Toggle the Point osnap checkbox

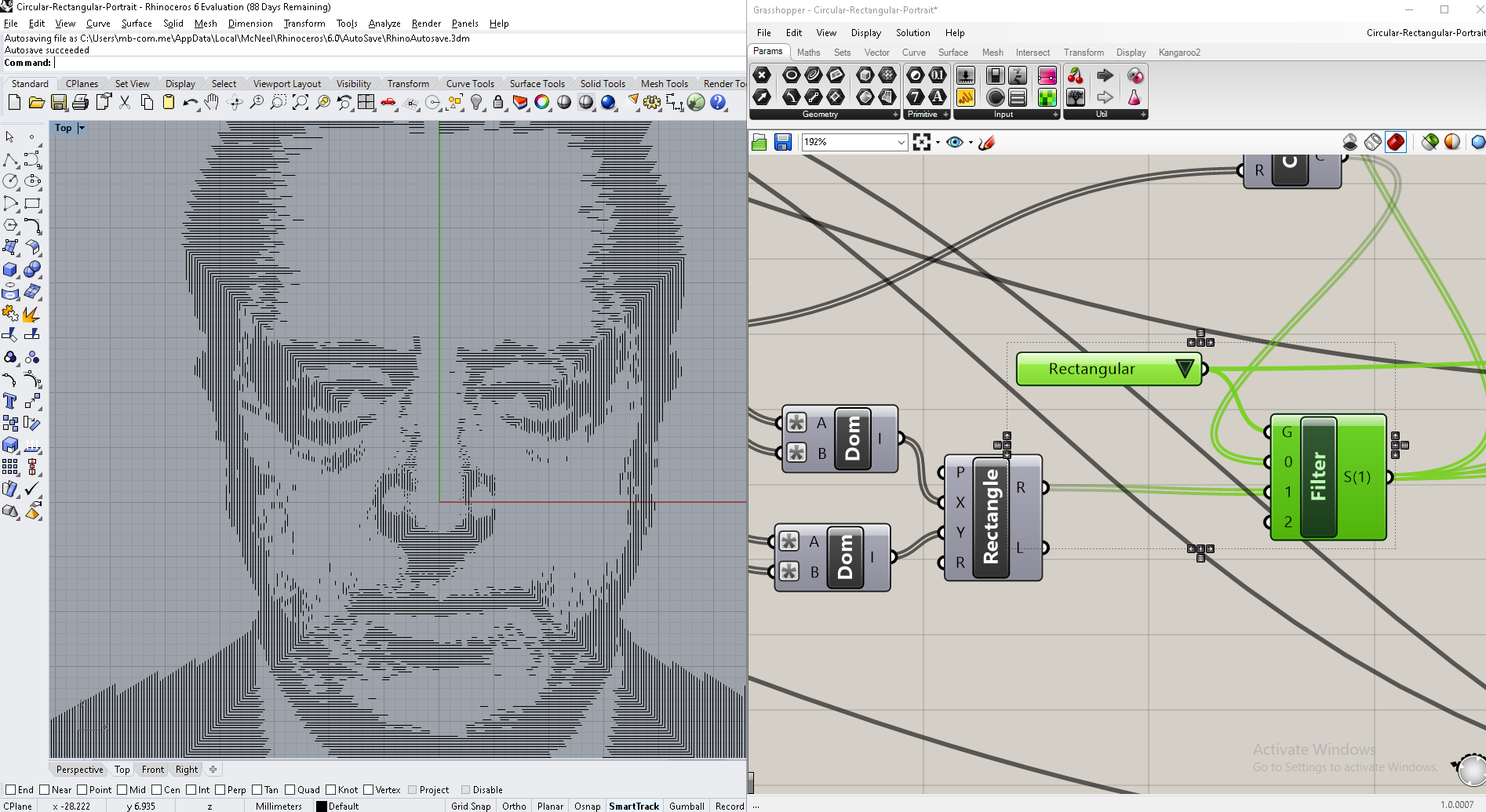(x=82, y=790)
